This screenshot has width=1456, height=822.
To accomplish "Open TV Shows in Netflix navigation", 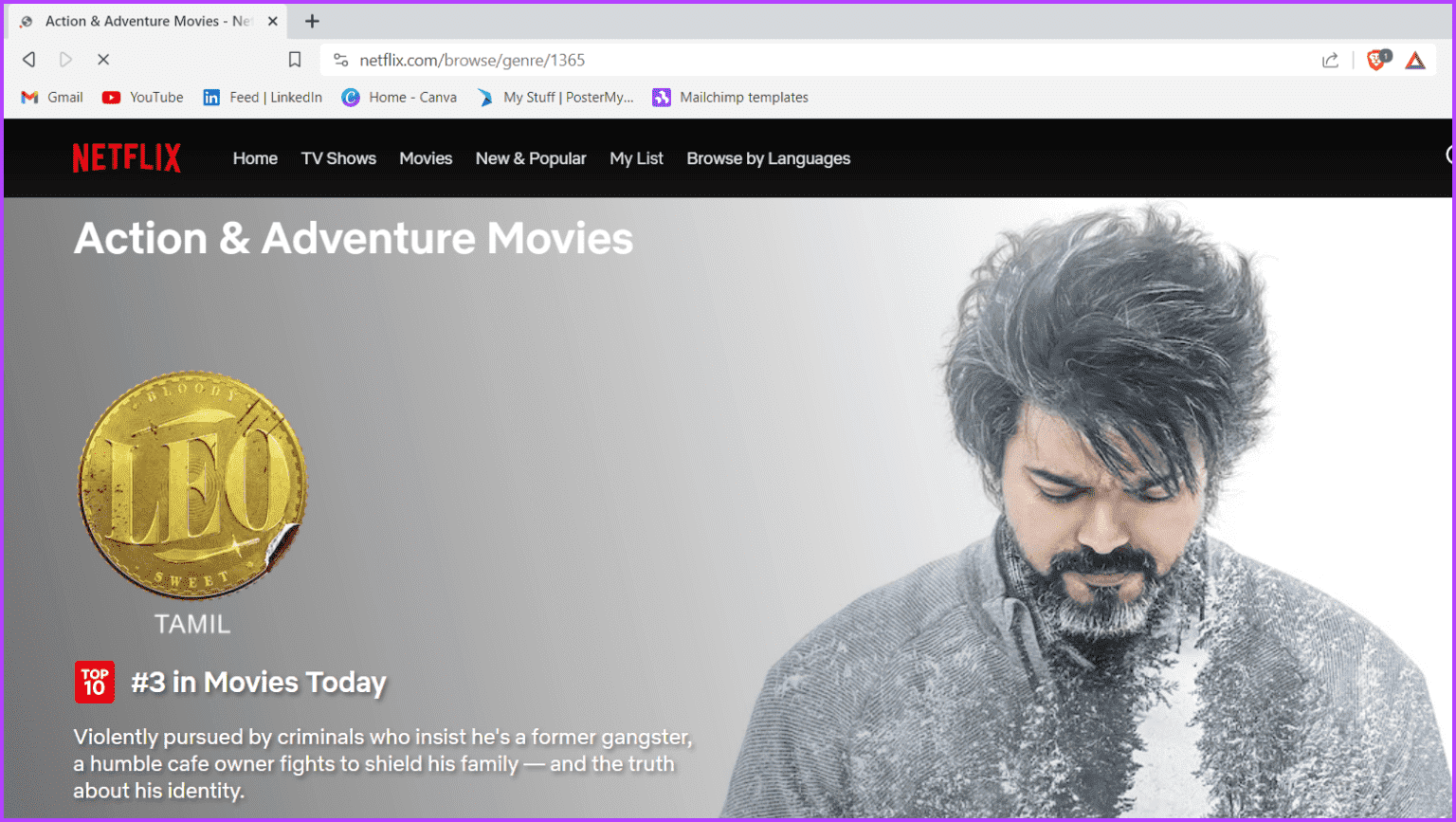I will pyautogui.click(x=338, y=158).
